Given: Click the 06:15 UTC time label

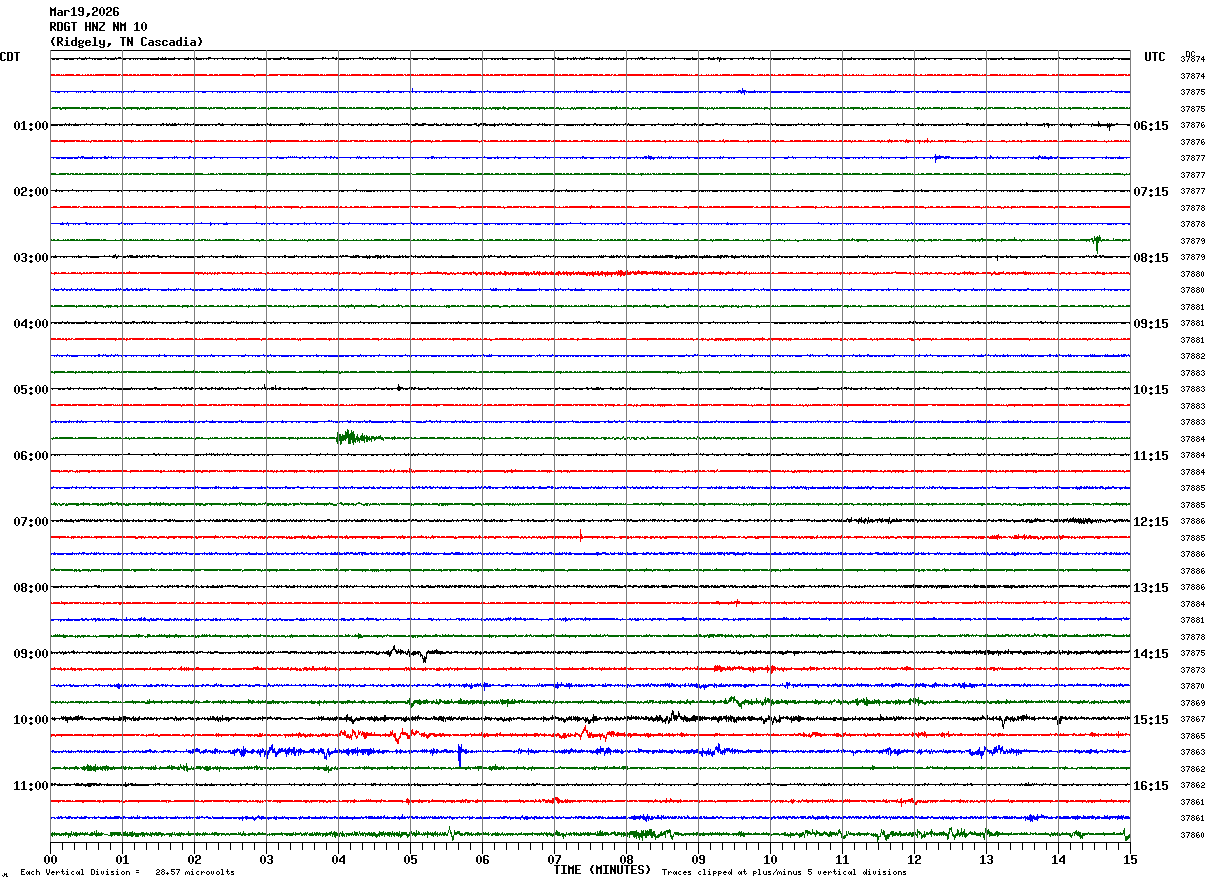Looking at the screenshot, I should pyautogui.click(x=1151, y=126).
